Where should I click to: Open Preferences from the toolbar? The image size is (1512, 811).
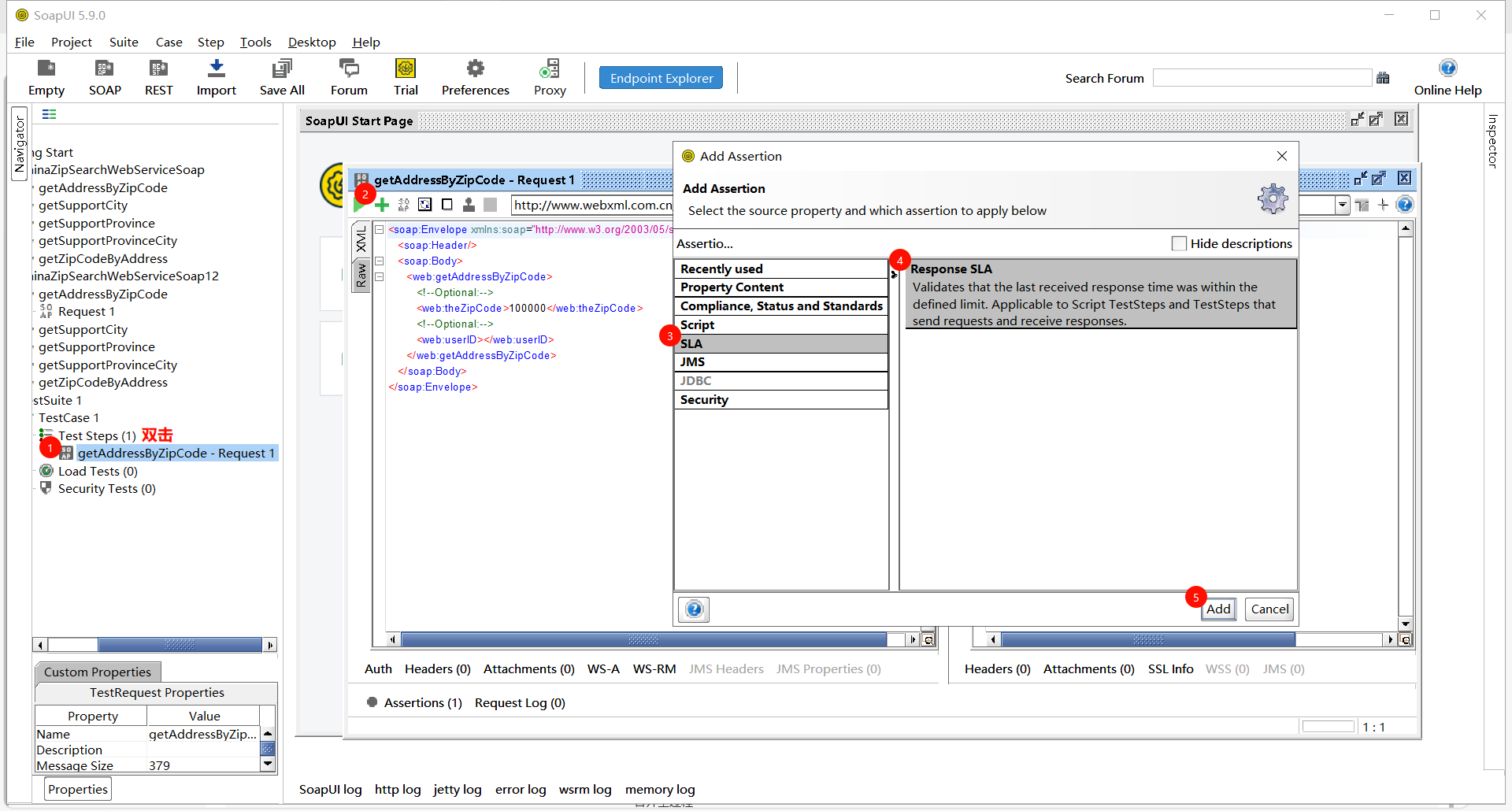475,77
